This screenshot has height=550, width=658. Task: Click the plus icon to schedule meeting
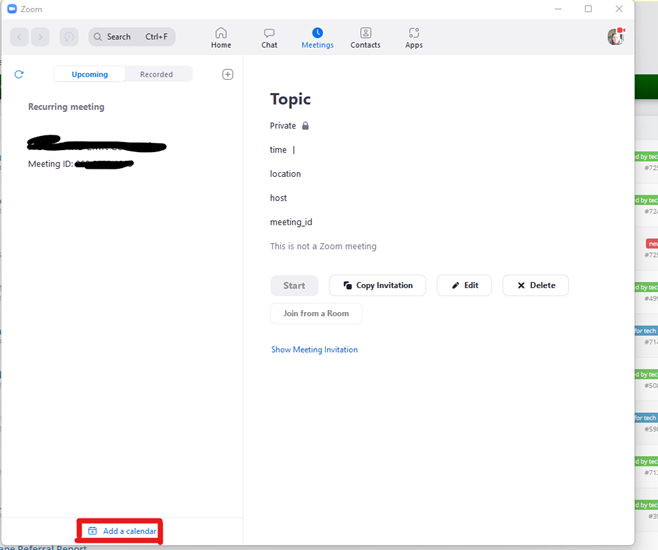[x=227, y=74]
